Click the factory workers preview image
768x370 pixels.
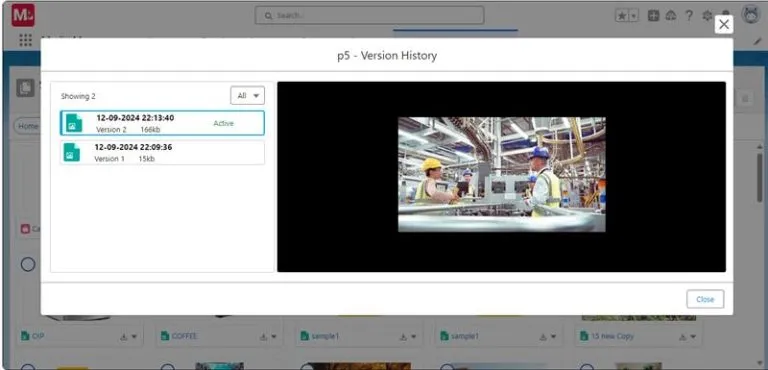point(502,174)
